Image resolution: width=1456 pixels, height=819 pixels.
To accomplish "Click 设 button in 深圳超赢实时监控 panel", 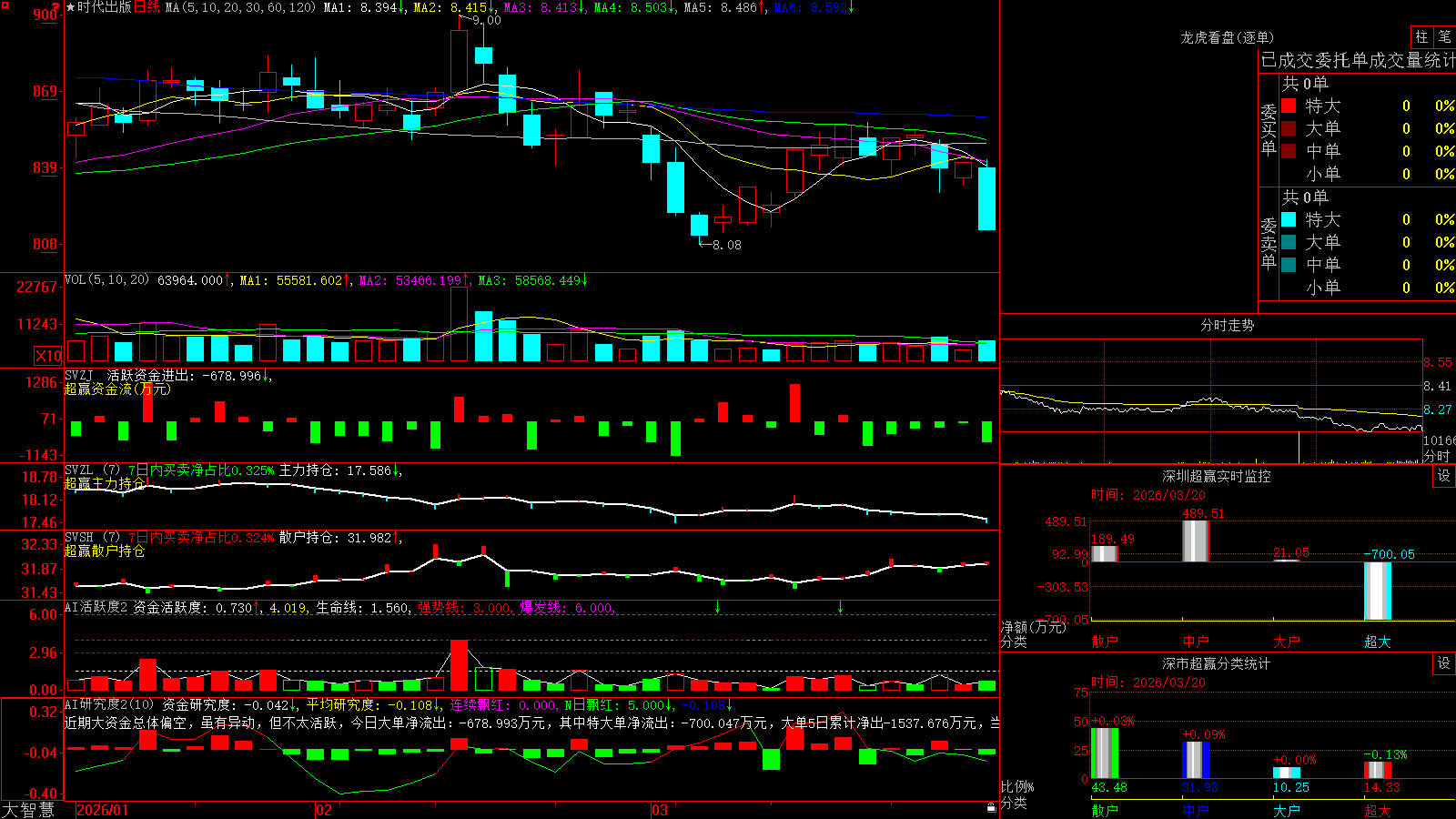I will click(1444, 476).
